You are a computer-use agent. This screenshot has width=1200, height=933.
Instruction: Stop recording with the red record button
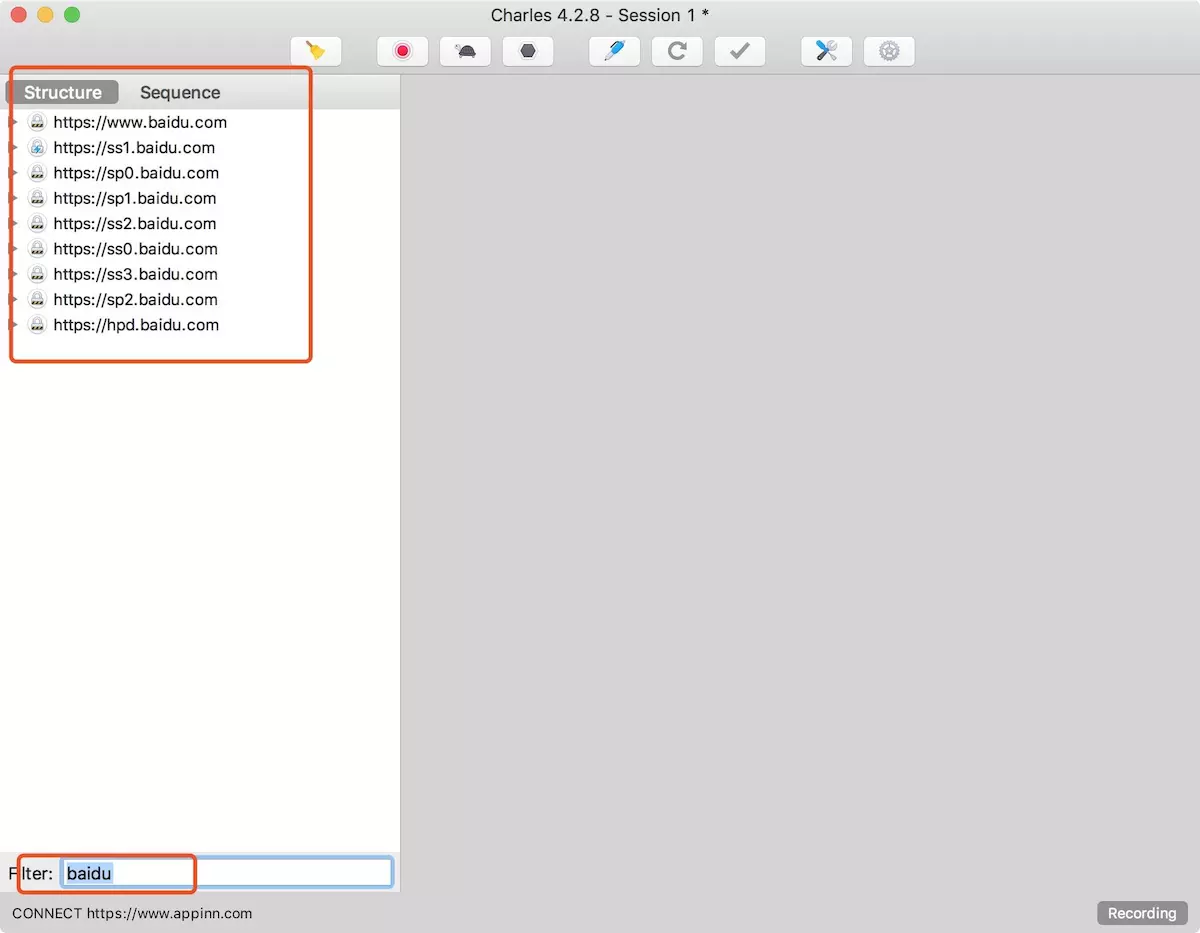pos(403,51)
